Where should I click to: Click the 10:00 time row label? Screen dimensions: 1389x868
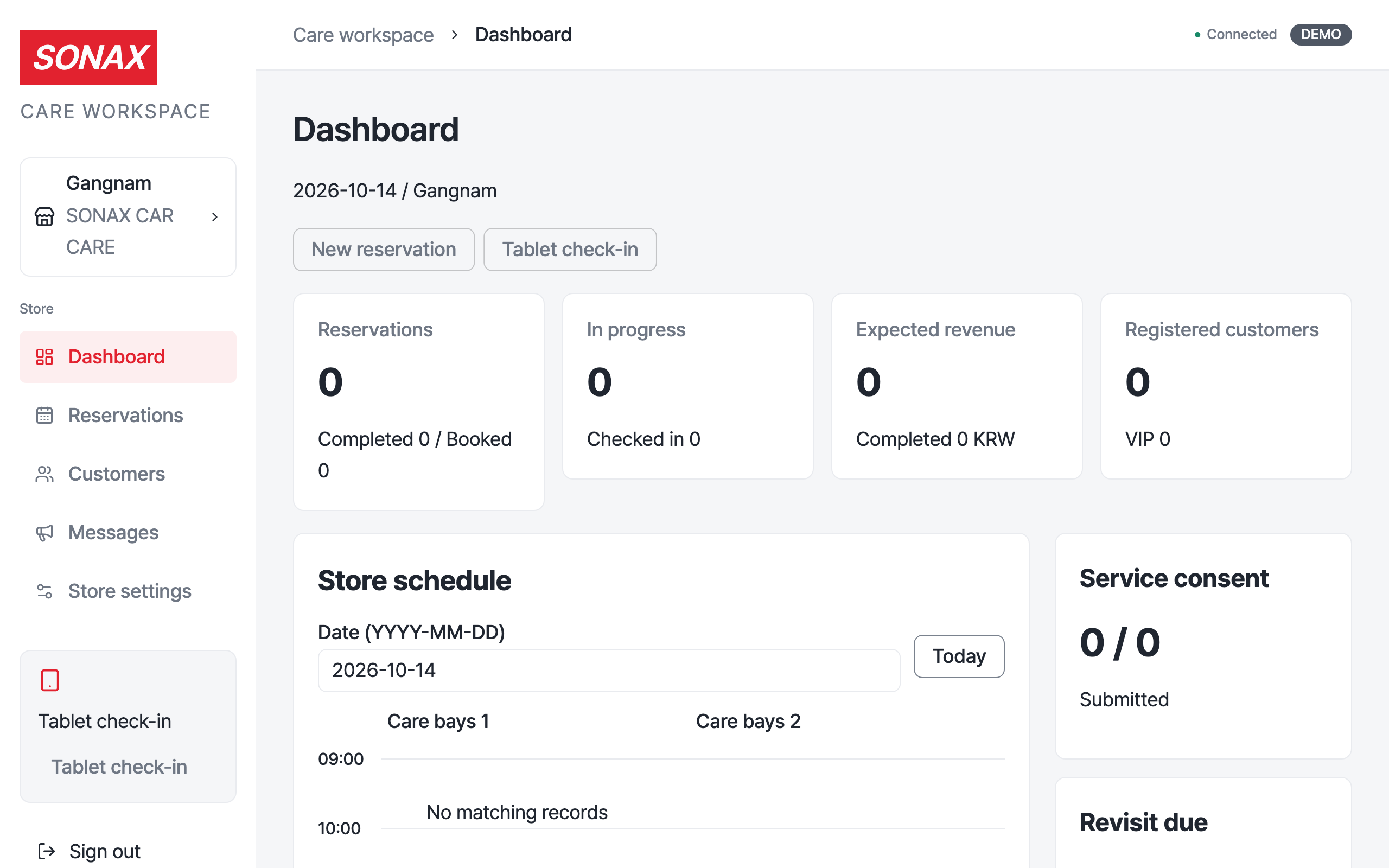[339, 828]
